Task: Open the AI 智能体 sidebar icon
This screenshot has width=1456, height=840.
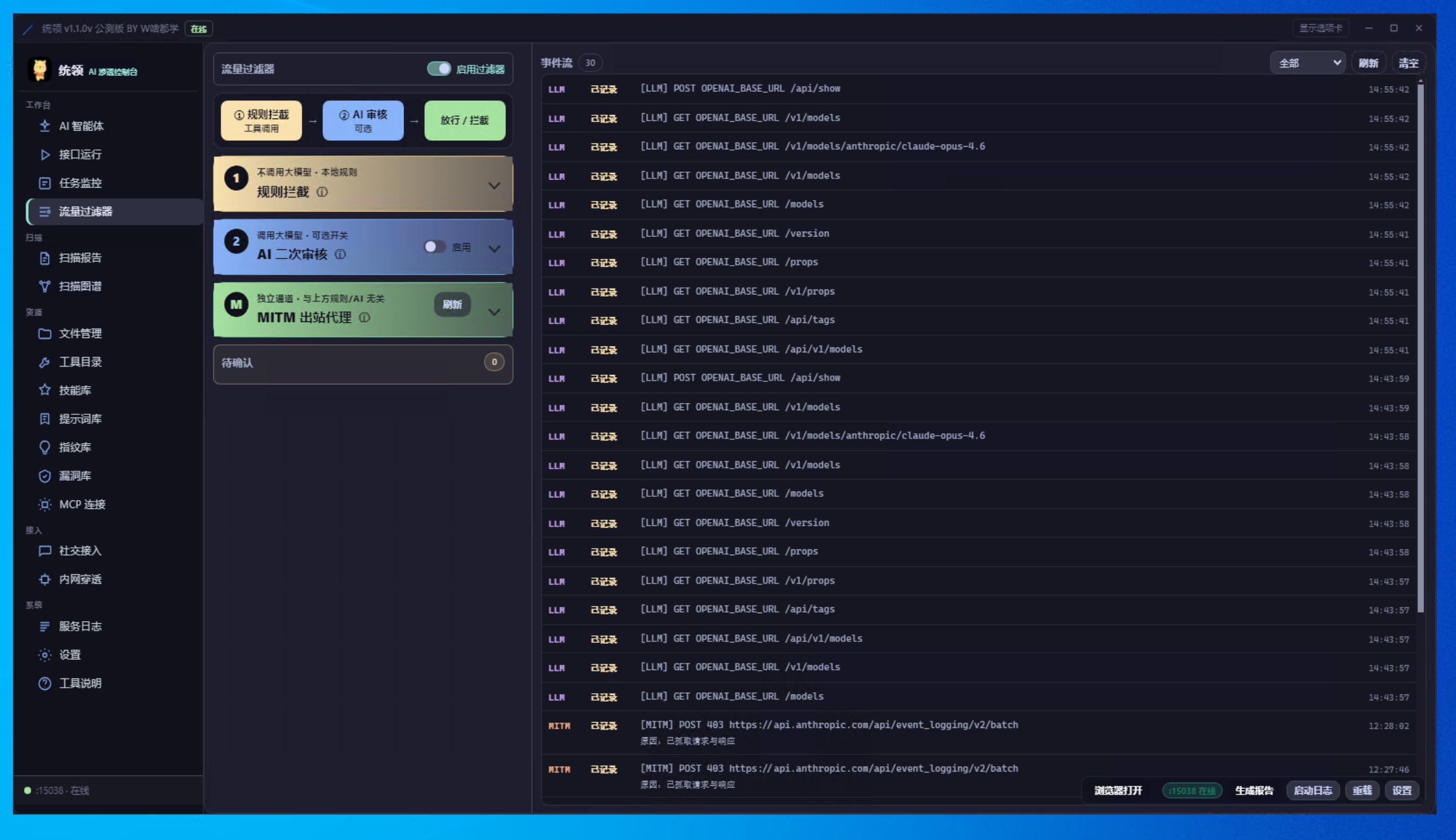Action: 45,126
